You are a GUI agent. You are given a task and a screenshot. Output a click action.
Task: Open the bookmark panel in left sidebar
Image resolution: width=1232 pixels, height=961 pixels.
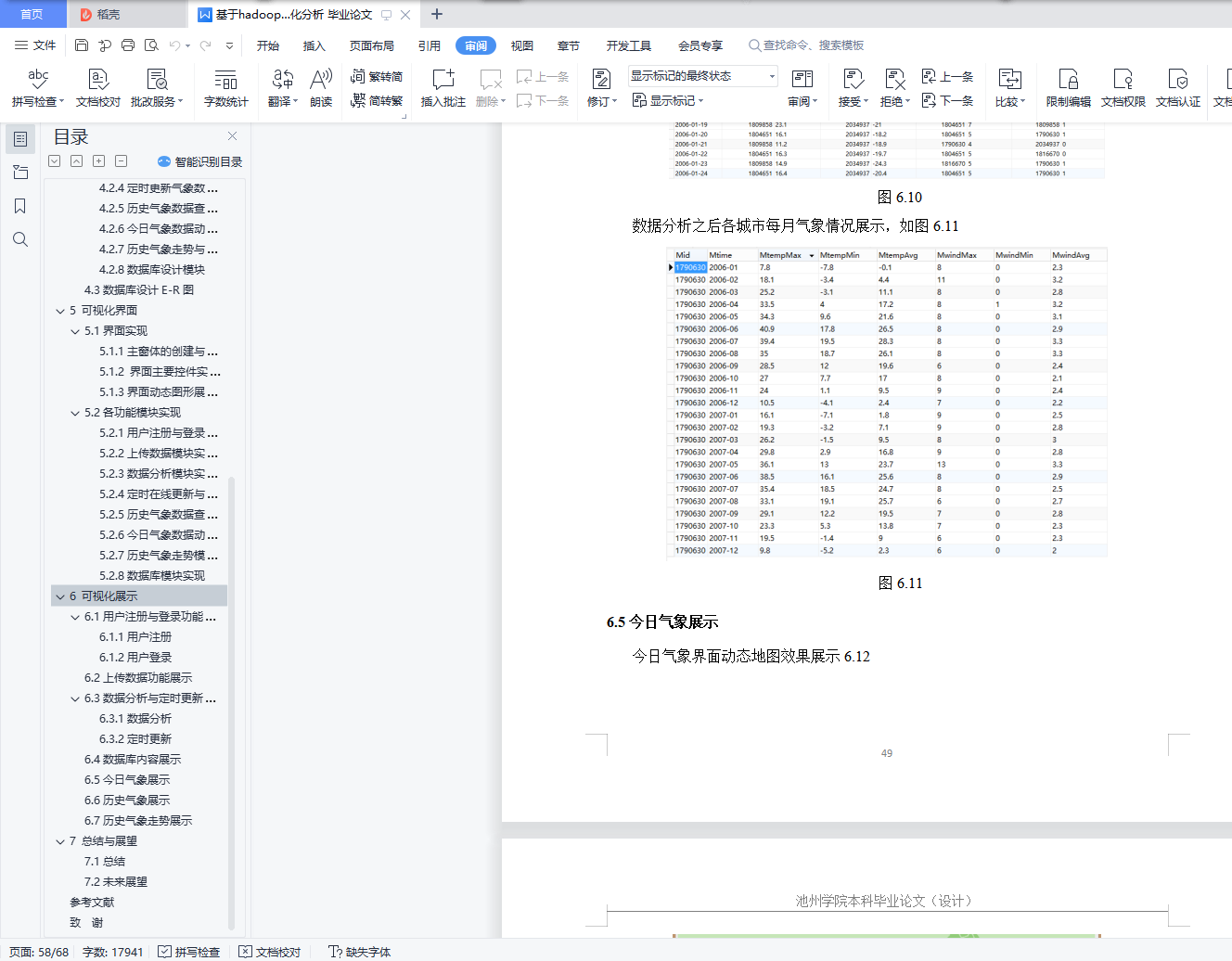click(x=20, y=206)
